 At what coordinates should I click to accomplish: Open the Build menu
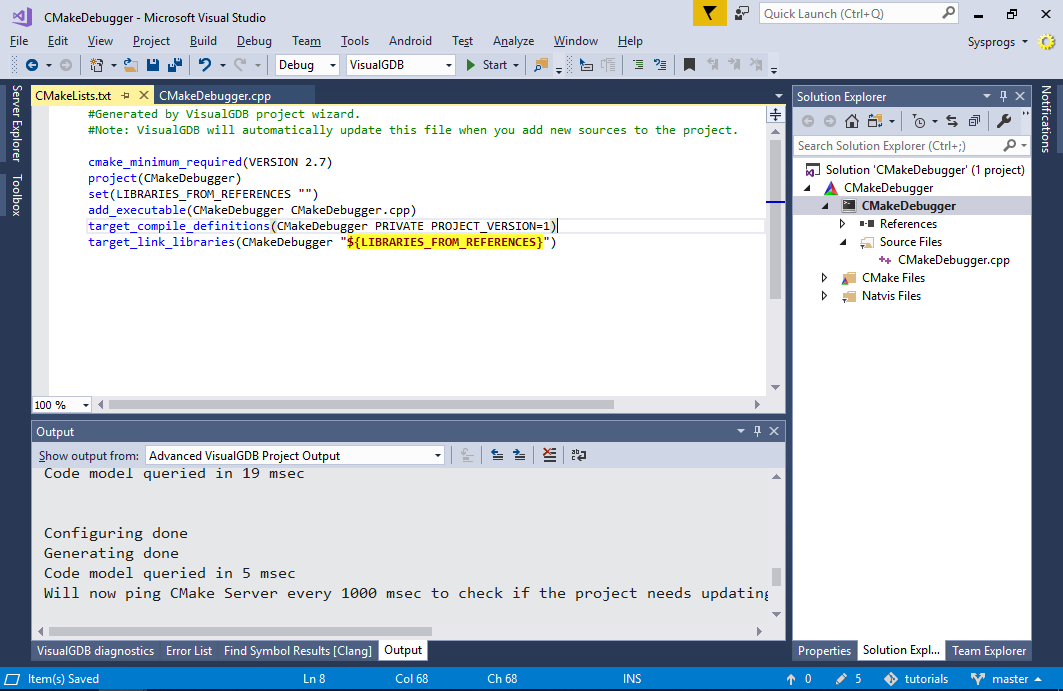click(x=203, y=41)
